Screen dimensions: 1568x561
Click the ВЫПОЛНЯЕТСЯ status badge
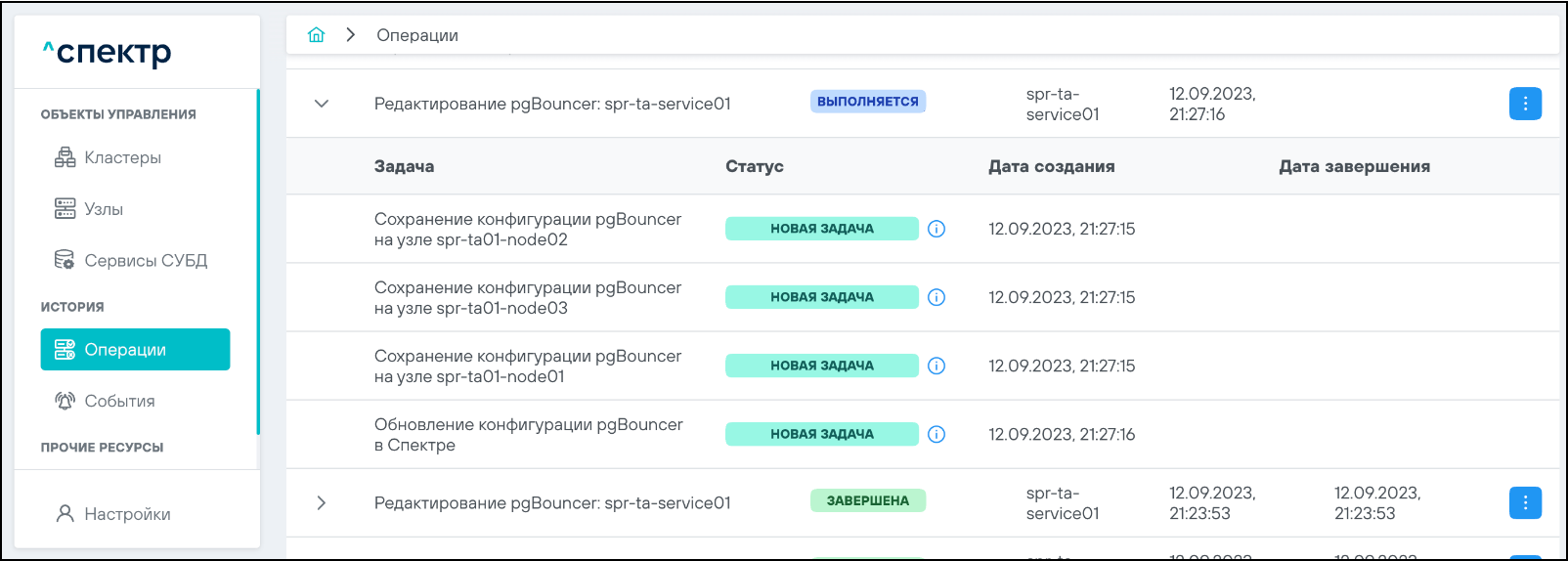click(867, 102)
